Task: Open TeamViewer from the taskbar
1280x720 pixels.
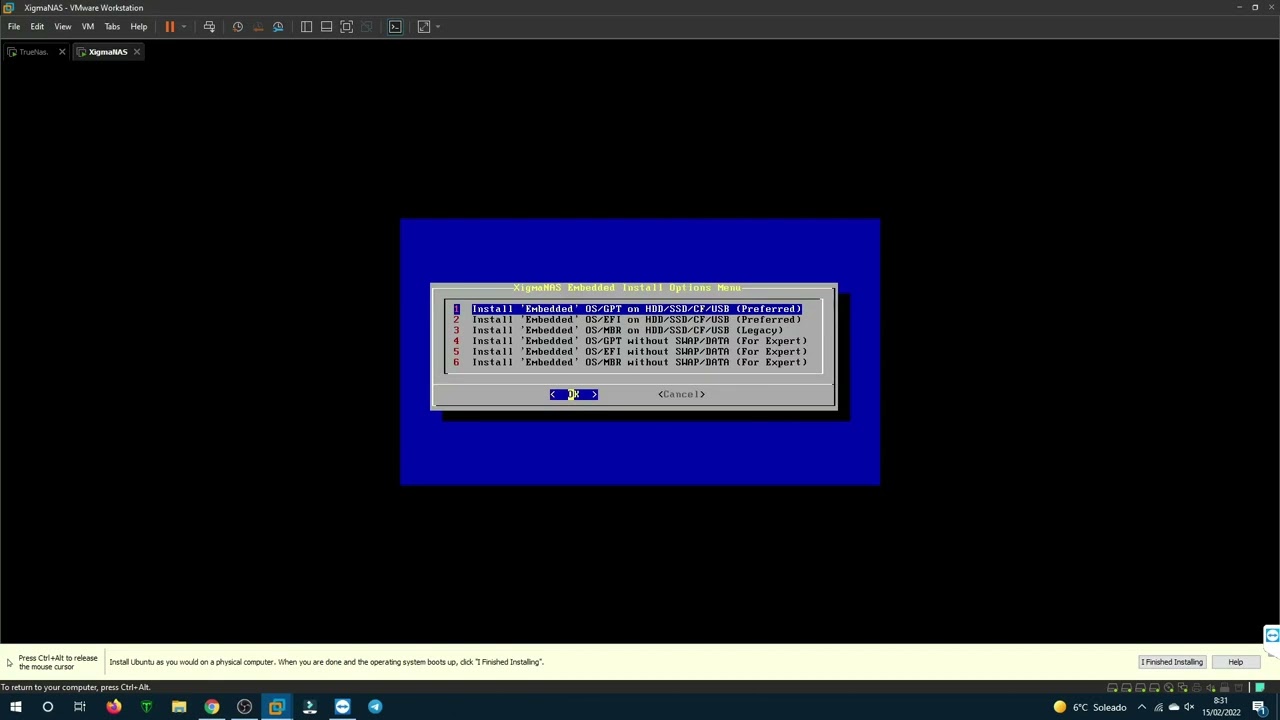Action: pyautogui.click(x=342, y=707)
